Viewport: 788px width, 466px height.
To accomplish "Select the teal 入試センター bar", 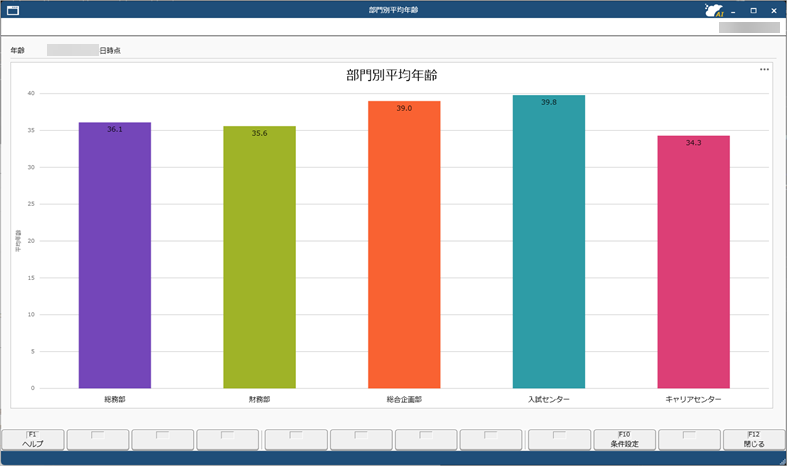I will point(549,241).
